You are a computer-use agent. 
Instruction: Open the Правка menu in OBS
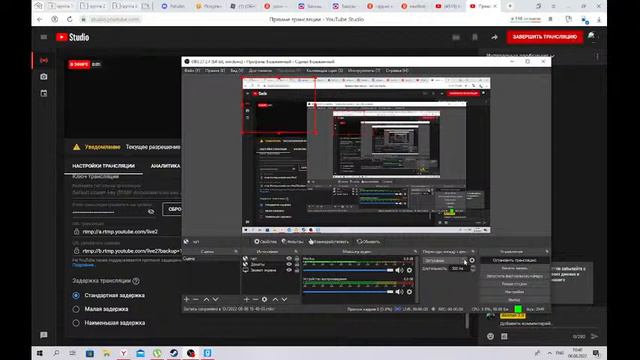[x=215, y=71]
